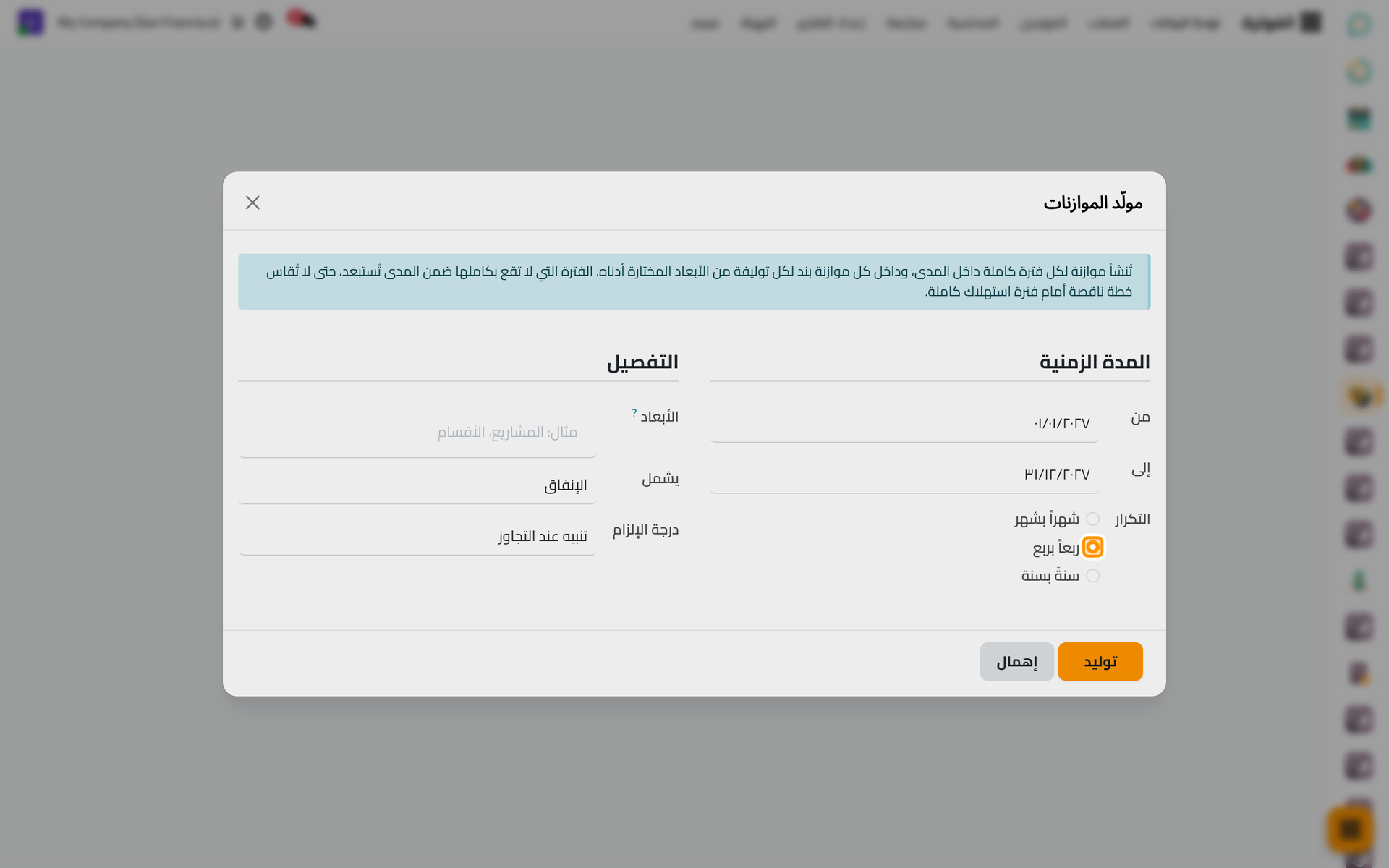This screenshot has width=1389, height=868.
Task: Click the الأبعاد field with placeholder المشاريع، الأقسام
Action: 417,433
